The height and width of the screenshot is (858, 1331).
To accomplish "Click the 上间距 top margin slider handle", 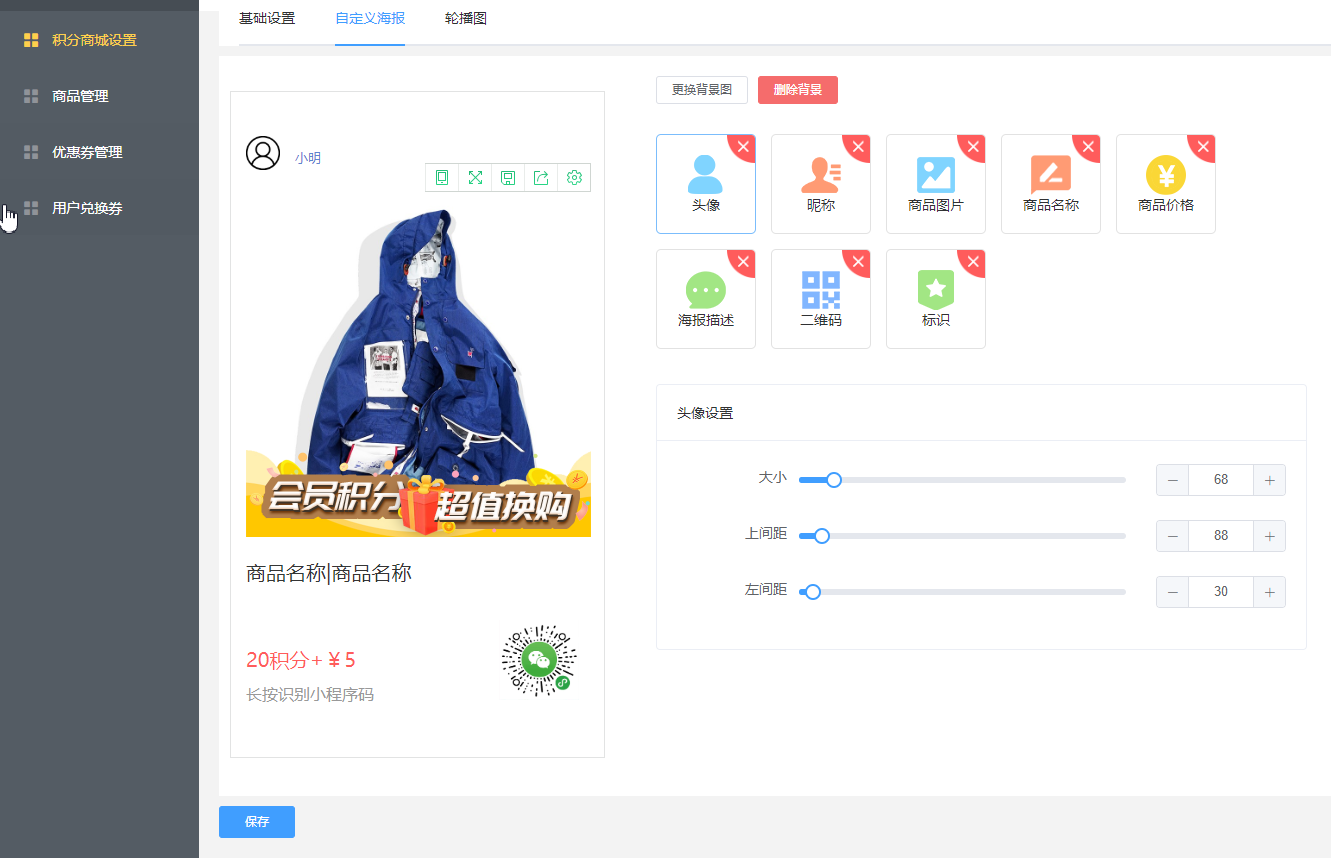I will click(822, 536).
